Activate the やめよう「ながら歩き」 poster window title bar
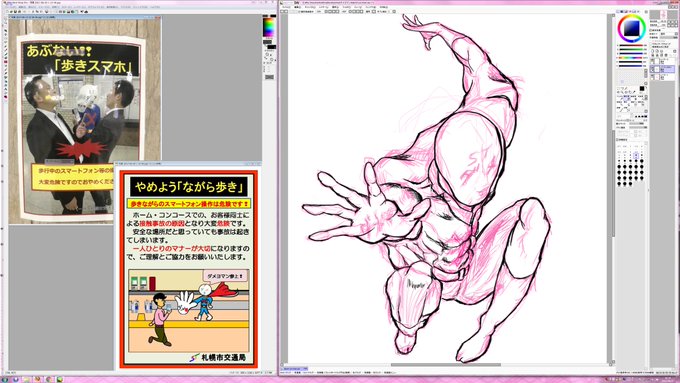Image resolution: width=680 pixels, height=383 pixels. coord(188,164)
